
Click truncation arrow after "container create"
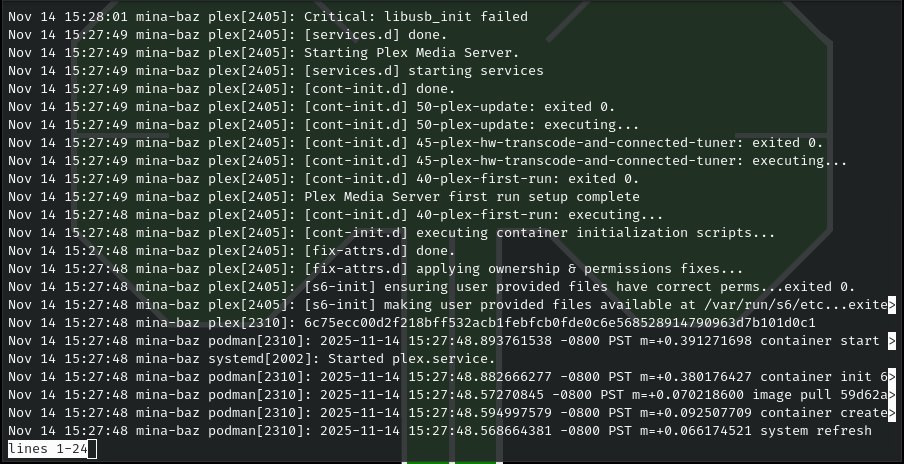point(892,413)
